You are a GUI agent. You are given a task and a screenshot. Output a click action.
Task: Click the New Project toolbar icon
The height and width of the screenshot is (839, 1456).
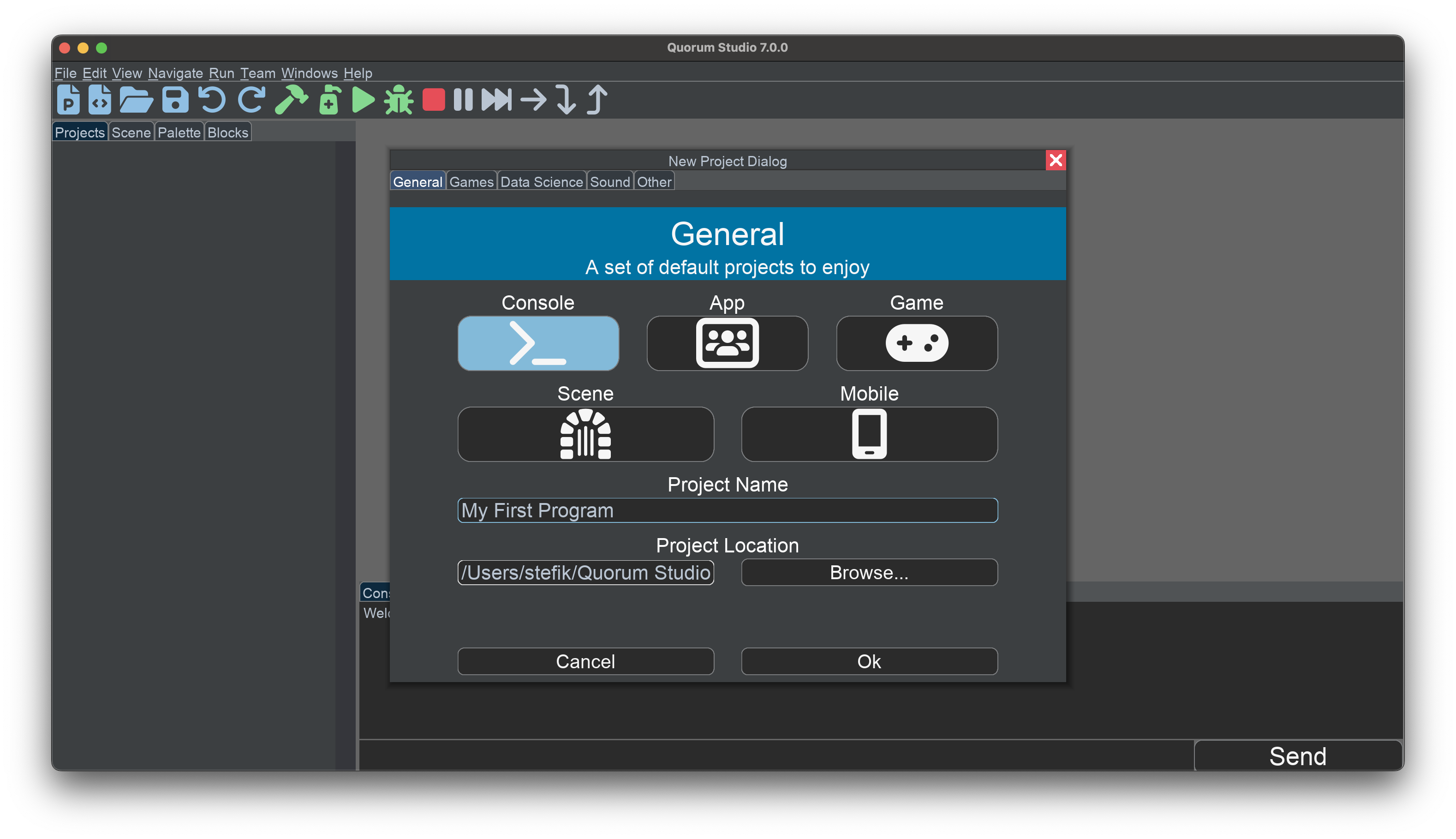[68, 100]
